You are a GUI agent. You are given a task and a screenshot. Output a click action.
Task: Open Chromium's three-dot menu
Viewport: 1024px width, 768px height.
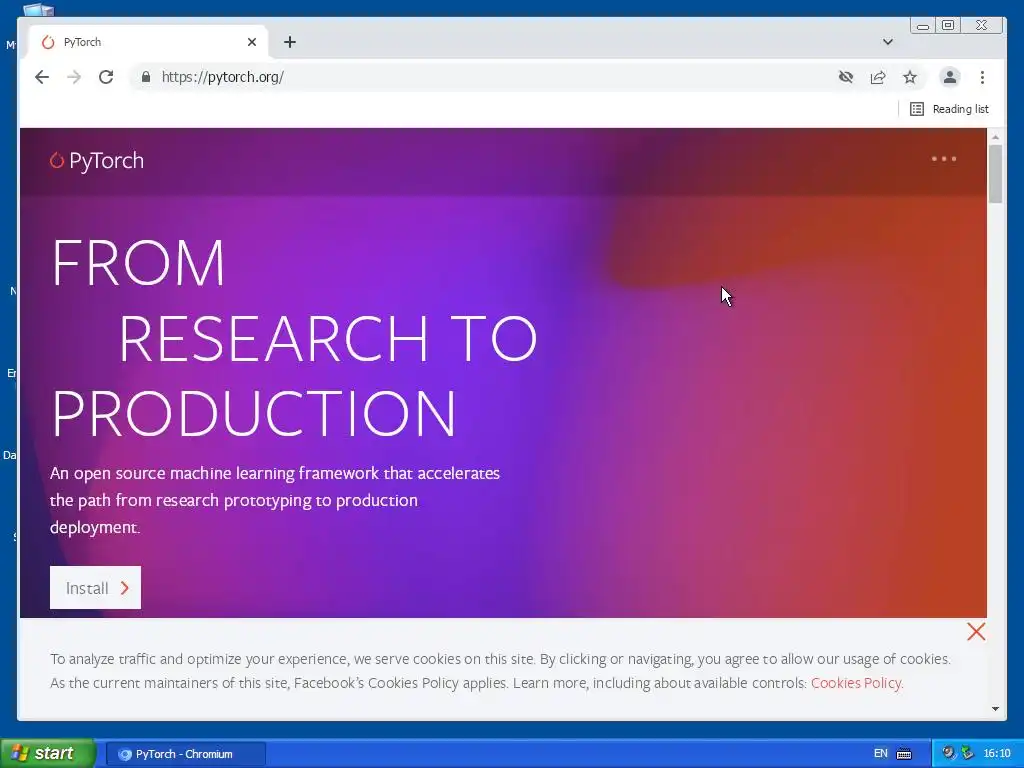click(x=982, y=77)
